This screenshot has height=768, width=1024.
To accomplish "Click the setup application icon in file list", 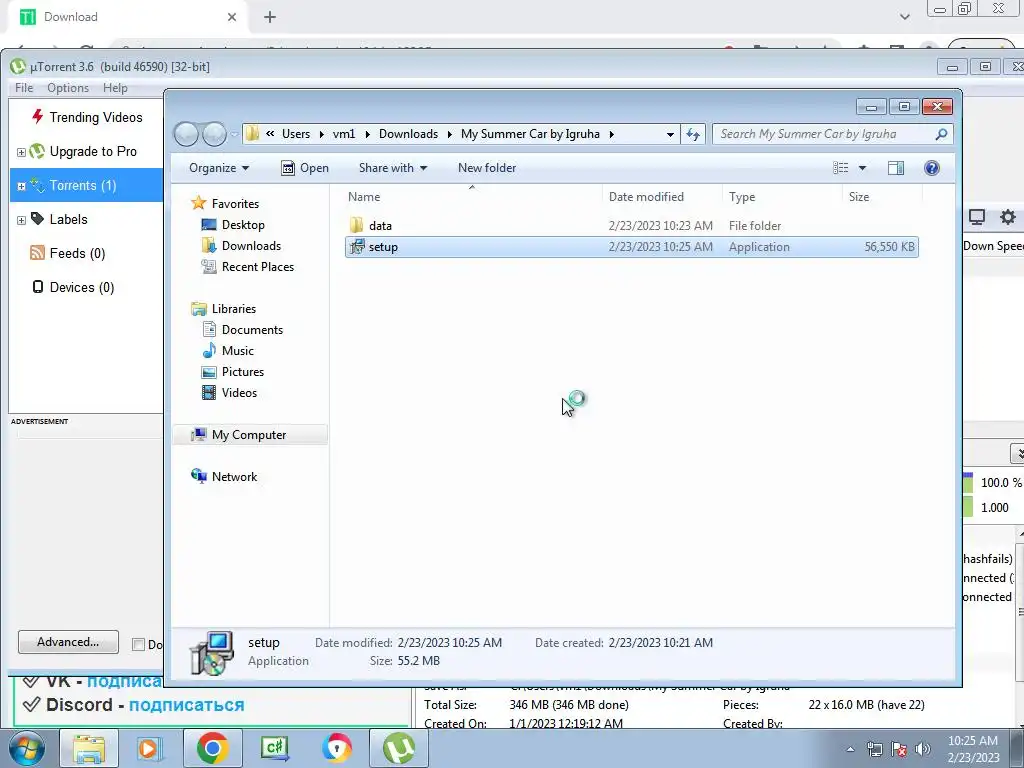I will [357, 246].
